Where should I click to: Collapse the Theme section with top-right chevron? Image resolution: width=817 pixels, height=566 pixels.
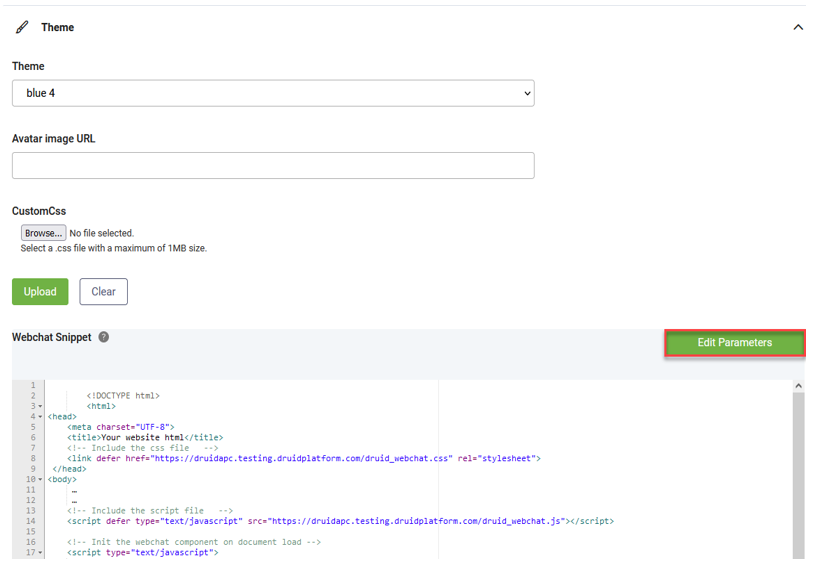coord(797,28)
